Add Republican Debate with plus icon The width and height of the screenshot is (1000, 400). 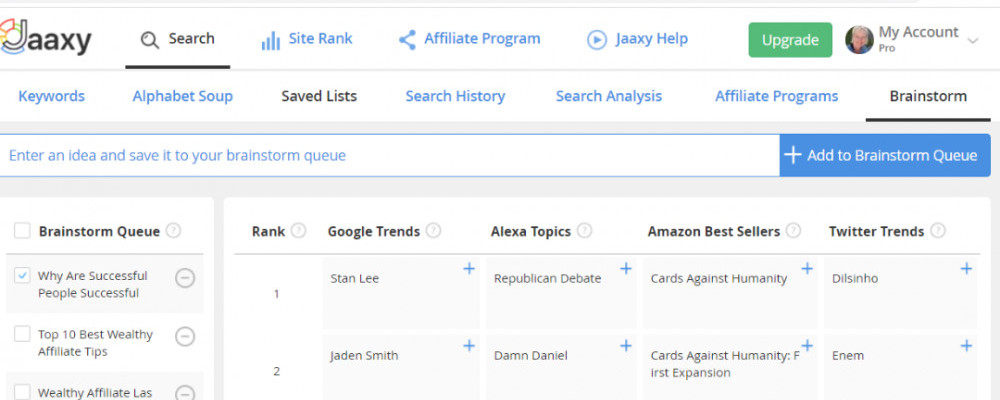pos(626,269)
